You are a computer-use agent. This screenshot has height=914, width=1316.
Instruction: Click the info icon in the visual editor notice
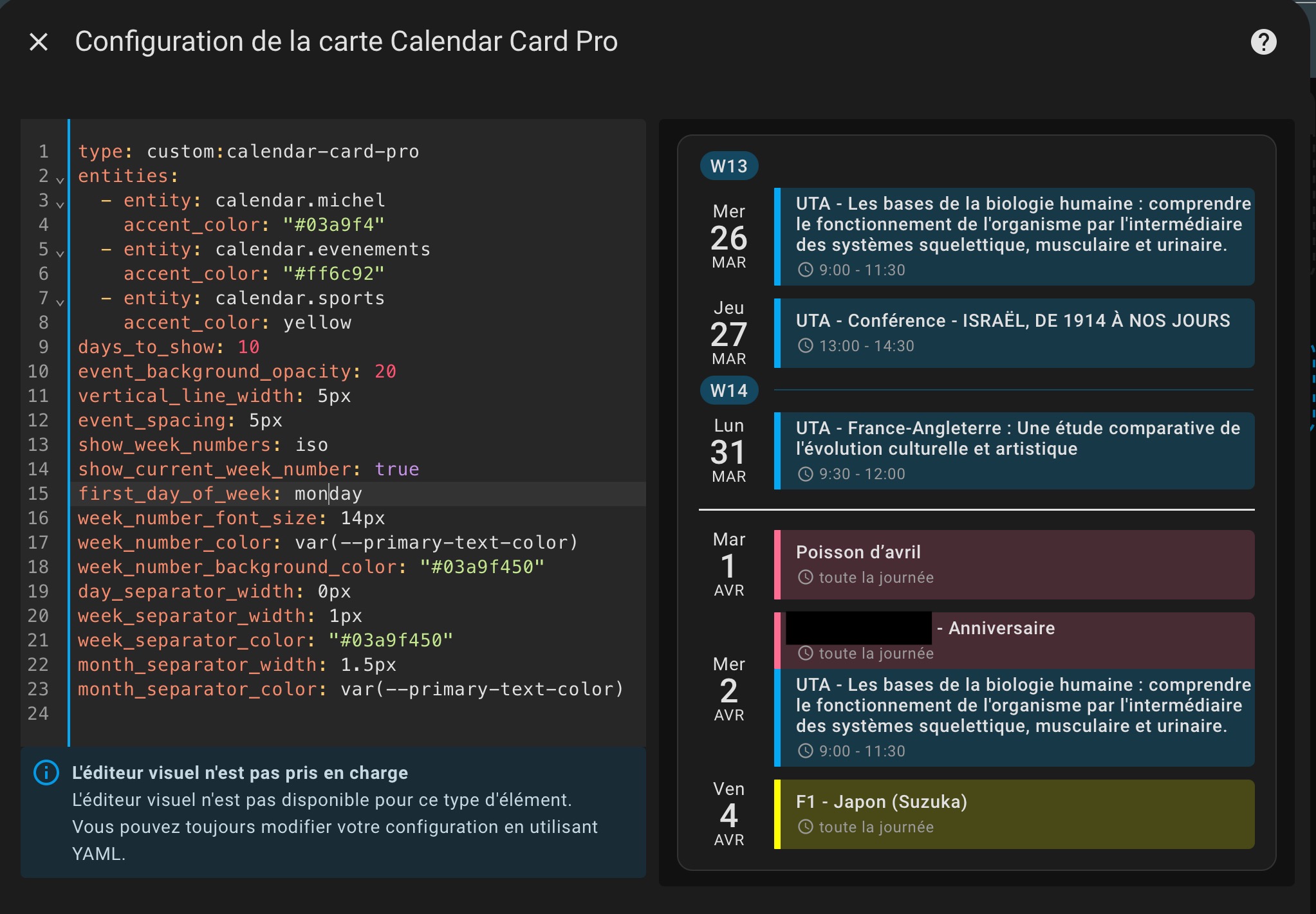(x=45, y=773)
